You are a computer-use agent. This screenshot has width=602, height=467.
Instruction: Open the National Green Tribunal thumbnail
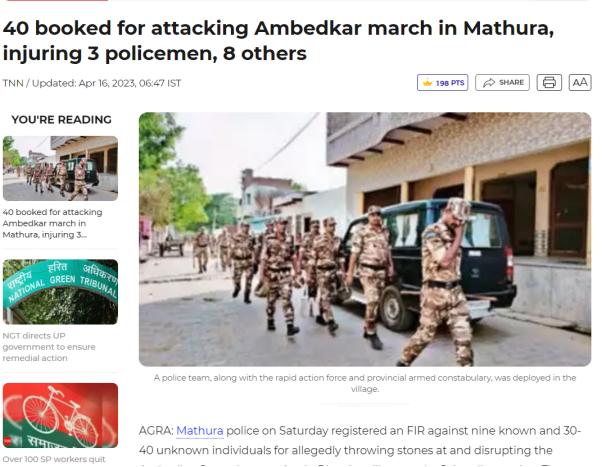click(x=60, y=292)
